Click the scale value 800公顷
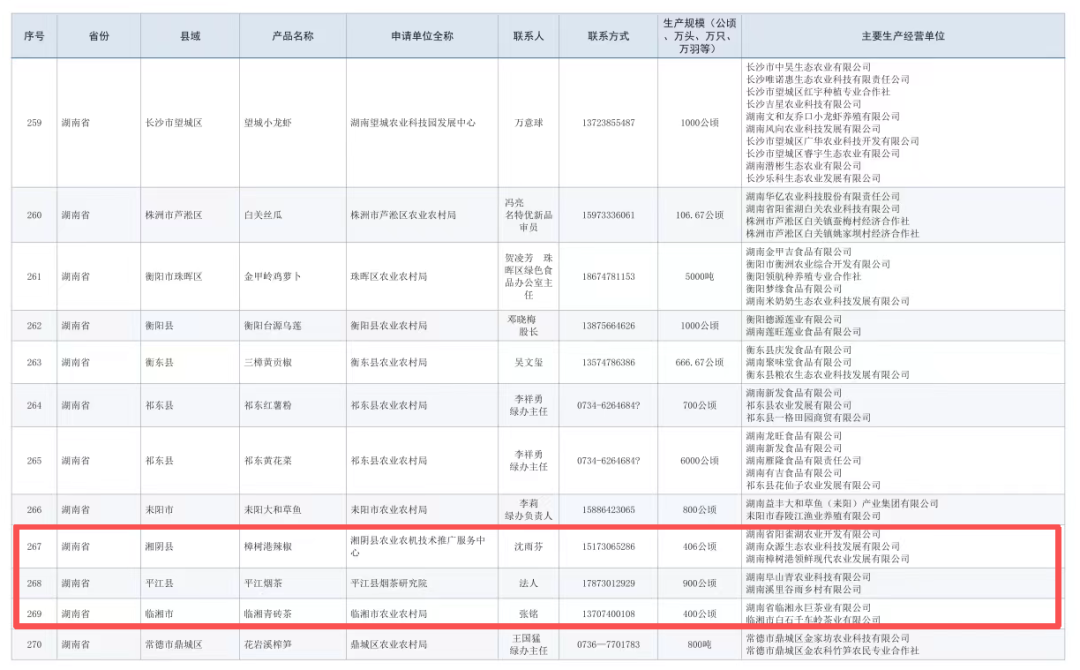Image resolution: width=1080 pixels, height=670 pixels. [x=699, y=510]
